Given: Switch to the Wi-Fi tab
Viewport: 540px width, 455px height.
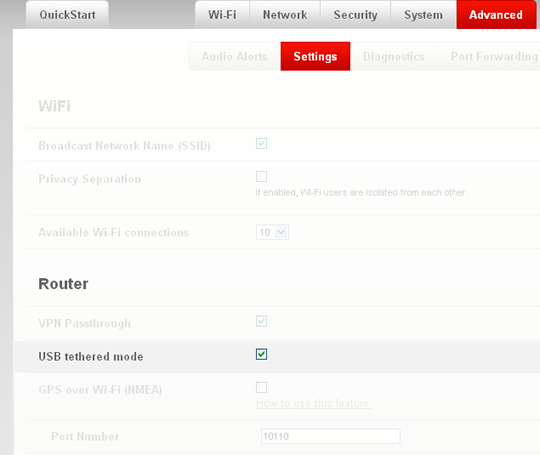Looking at the screenshot, I should pyautogui.click(x=222, y=15).
